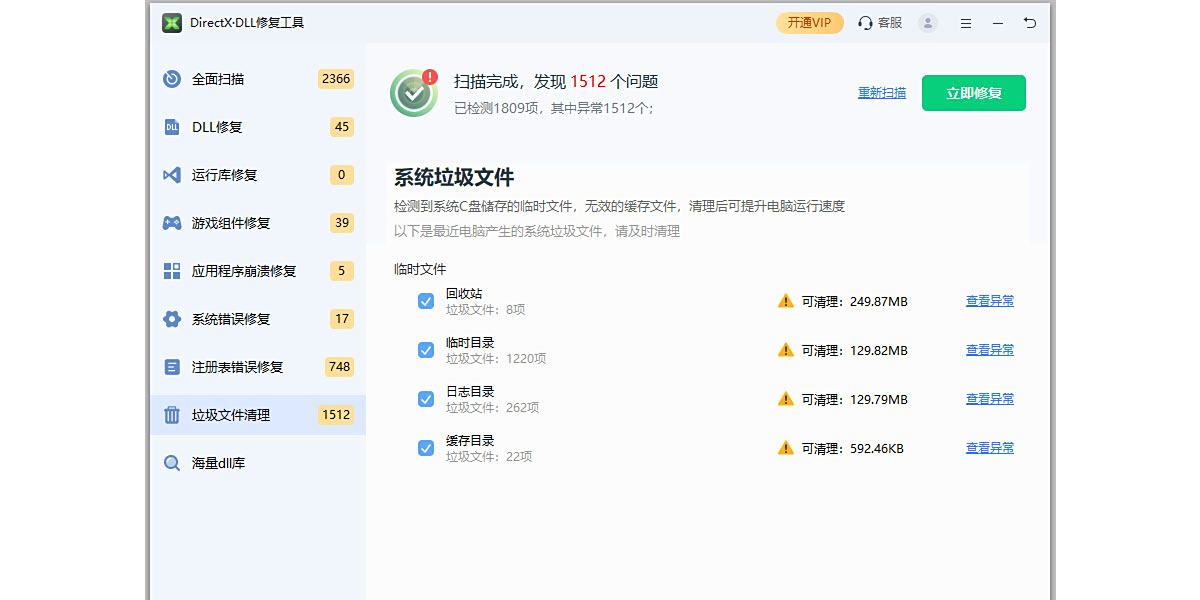Uncheck the 回收站 checkbox
The height and width of the screenshot is (600, 1200).
coord(426,301)
